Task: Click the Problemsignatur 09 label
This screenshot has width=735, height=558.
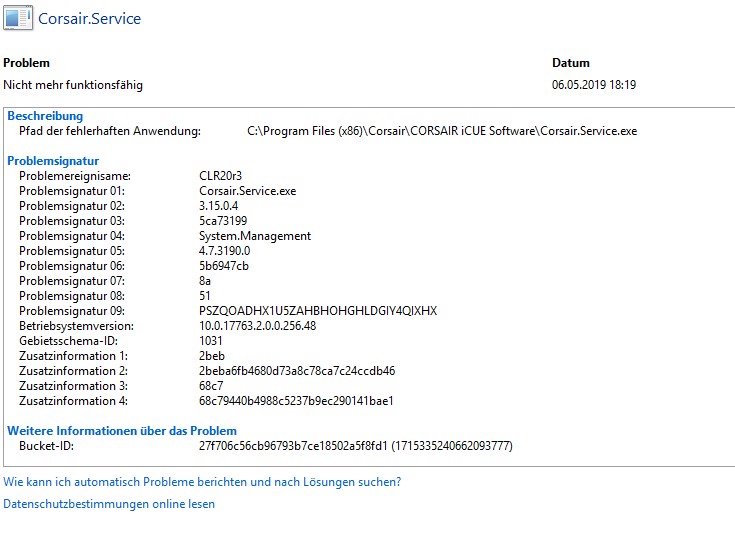Action: pyautogui.click(x=72, y=311)
